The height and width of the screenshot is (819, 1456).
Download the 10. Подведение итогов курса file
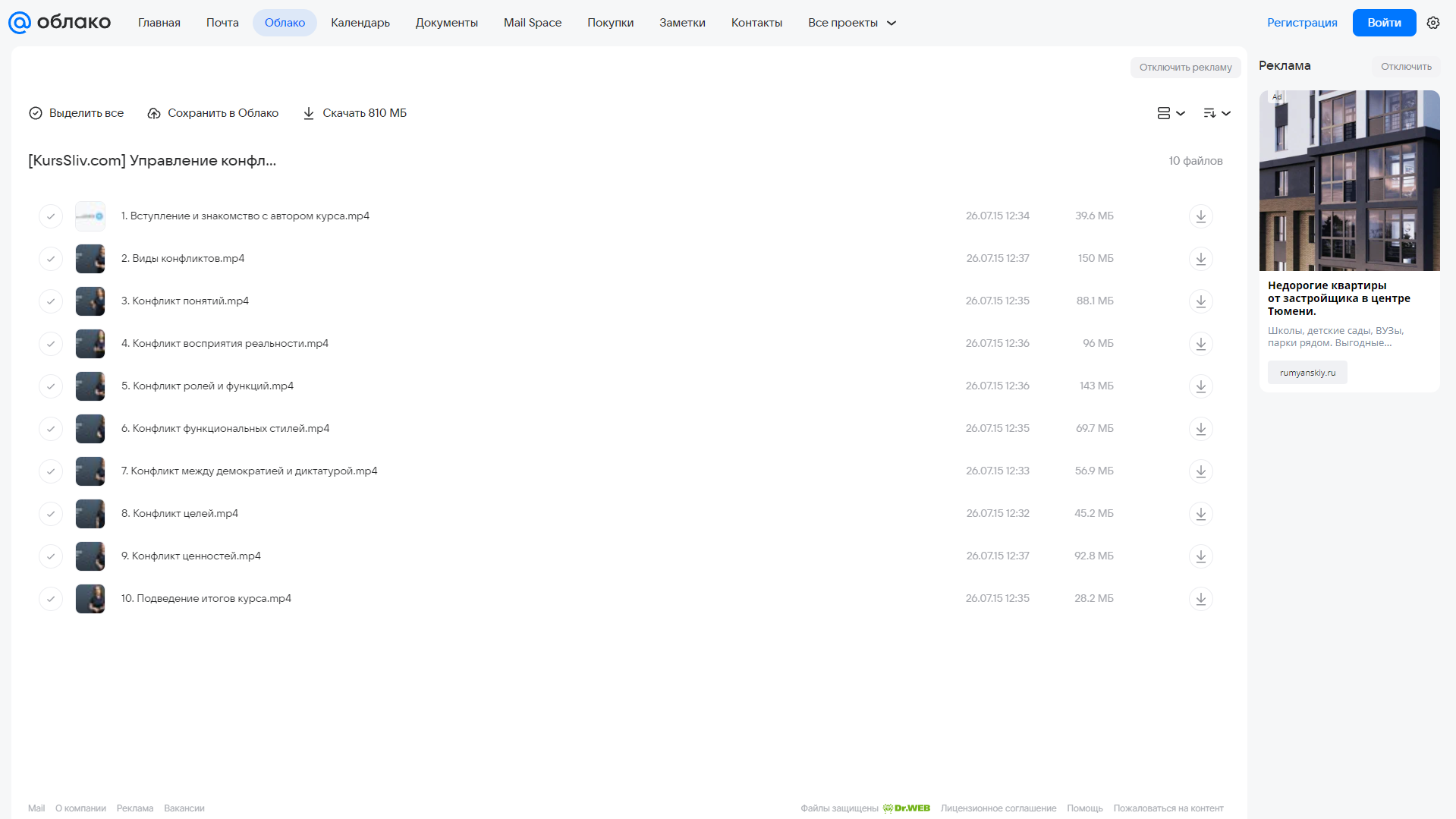pyautogui.click(x=1200, y=599)
